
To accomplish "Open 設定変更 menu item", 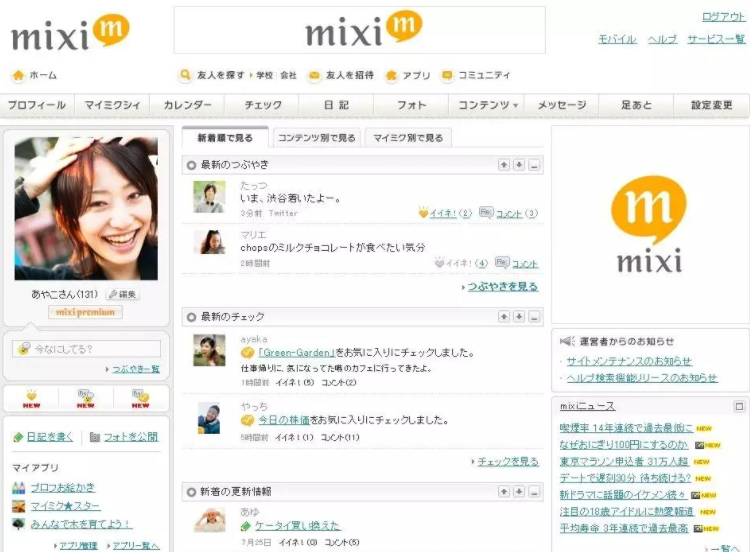I will (712, 105).
